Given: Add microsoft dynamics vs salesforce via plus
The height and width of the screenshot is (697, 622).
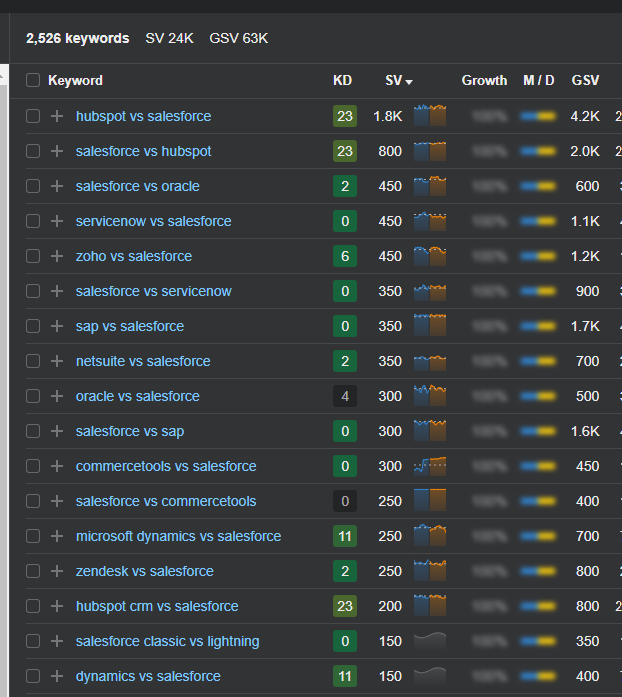Looking at the screenshot, I should coord(57,536).
